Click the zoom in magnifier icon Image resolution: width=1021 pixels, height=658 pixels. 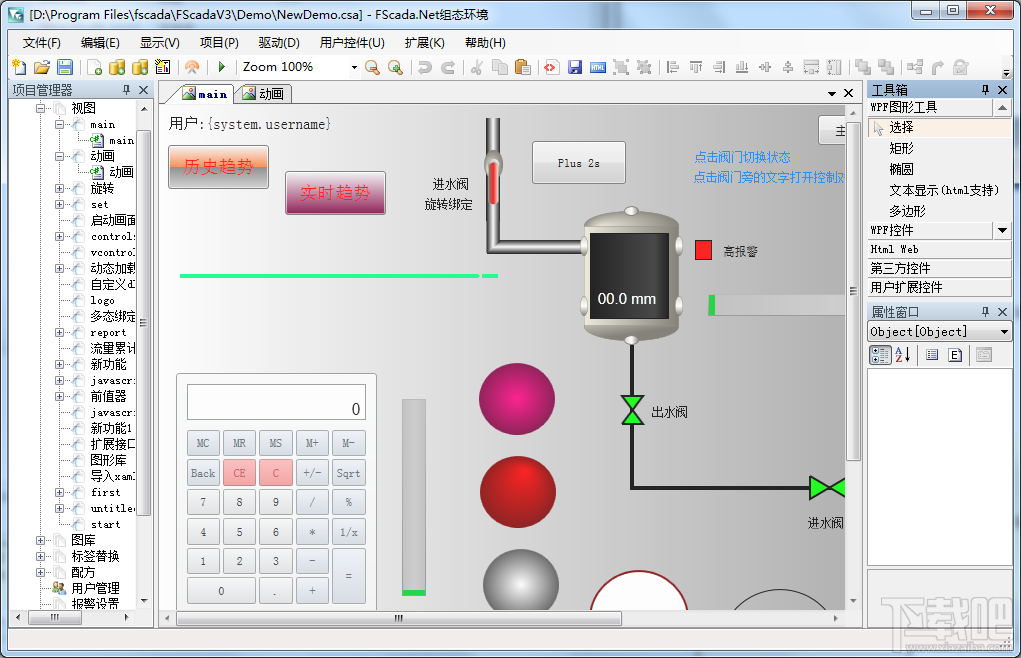coord(395,67)
